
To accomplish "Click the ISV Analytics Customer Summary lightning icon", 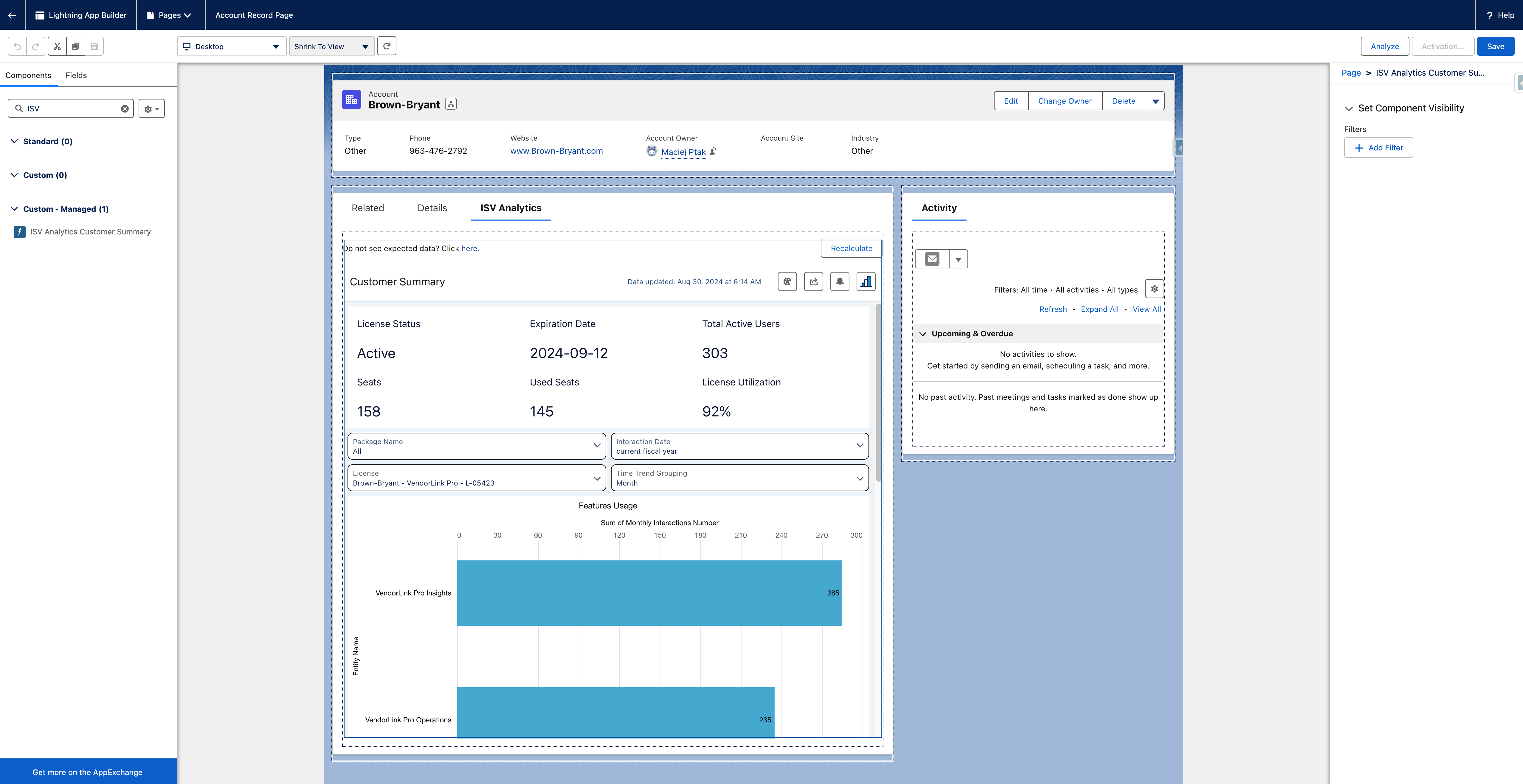I will [x=19, y=232].
